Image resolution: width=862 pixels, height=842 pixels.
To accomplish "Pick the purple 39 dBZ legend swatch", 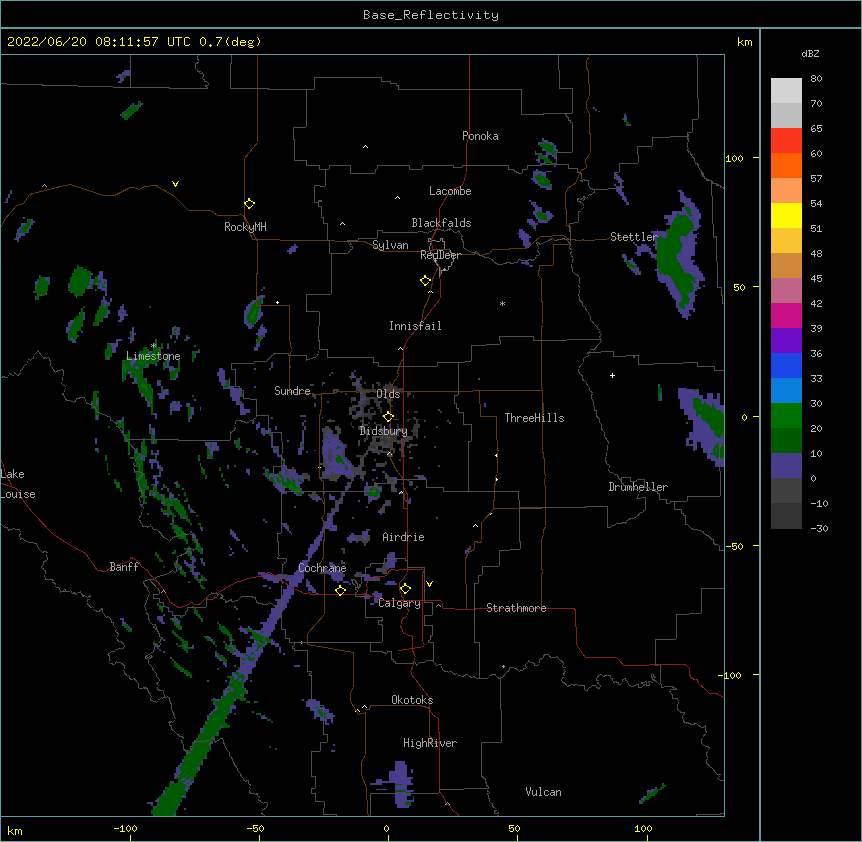I will (x=786, y=341).
